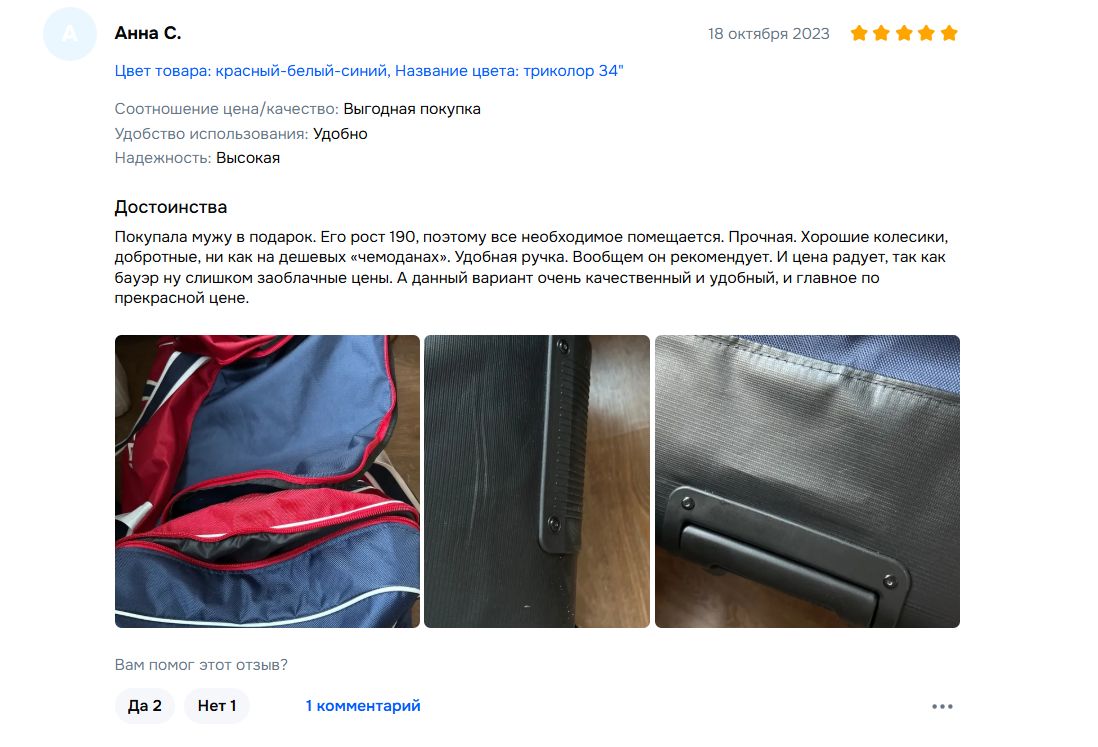The image size is (1098, 747).
Task: Click the 'Надежность: Высокая' line
Action: tap(197, 158)
